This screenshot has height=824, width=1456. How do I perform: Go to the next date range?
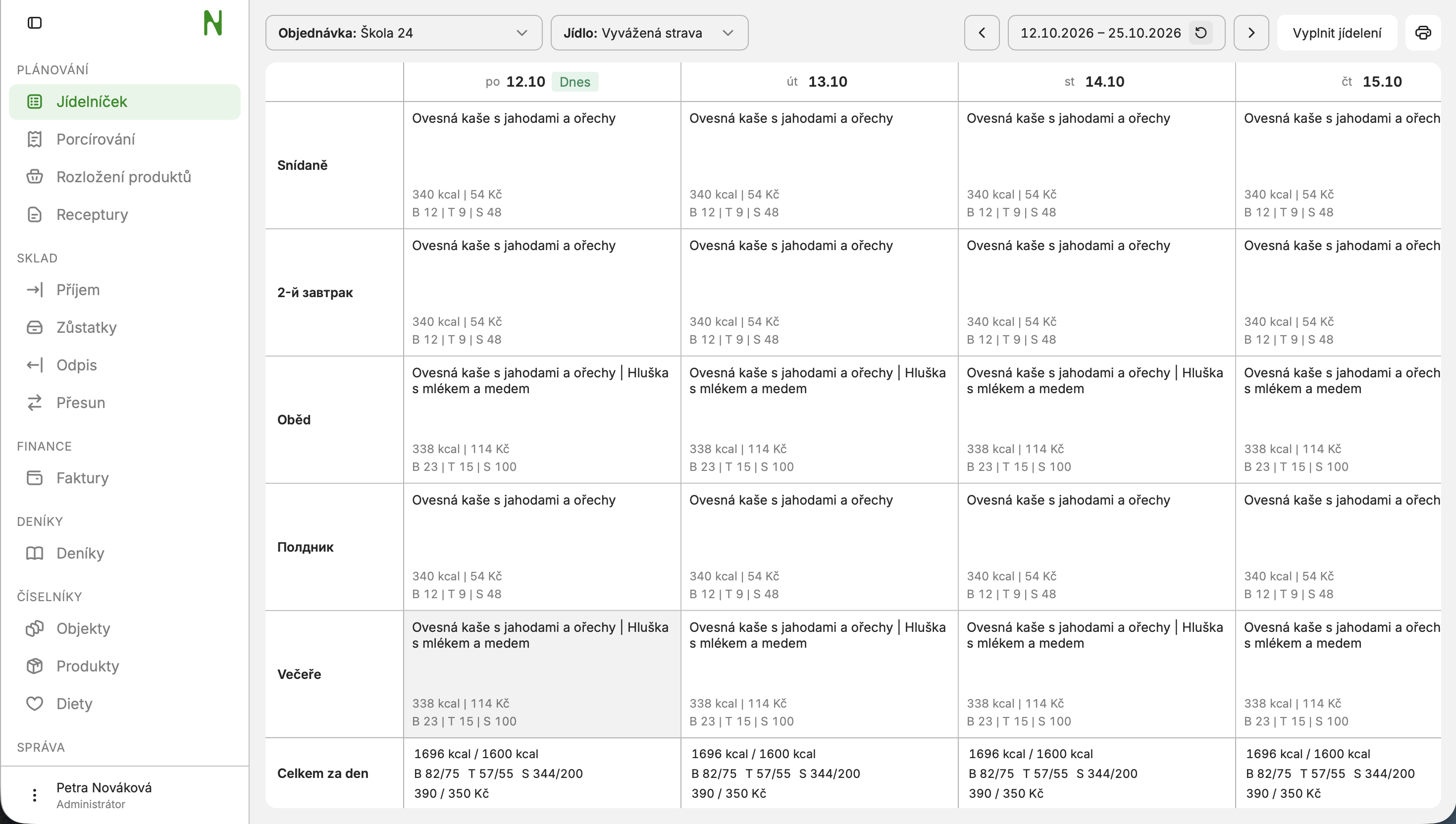(x=1251, y=33)
